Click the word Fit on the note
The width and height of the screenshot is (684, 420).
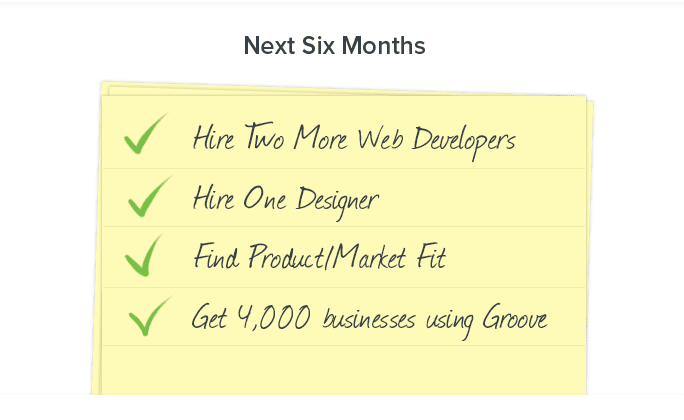point(428,257)
